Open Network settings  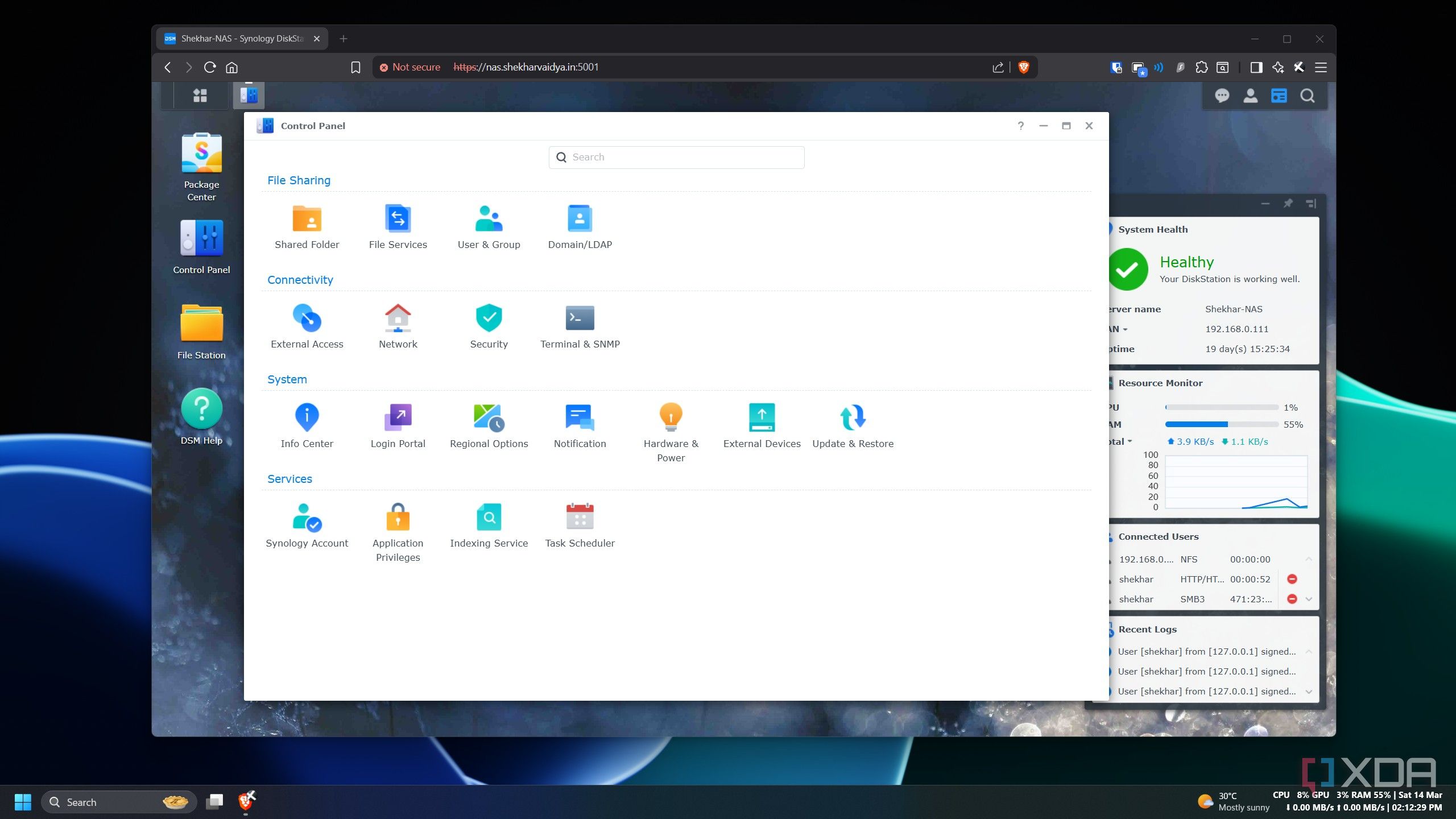point(398,327)
